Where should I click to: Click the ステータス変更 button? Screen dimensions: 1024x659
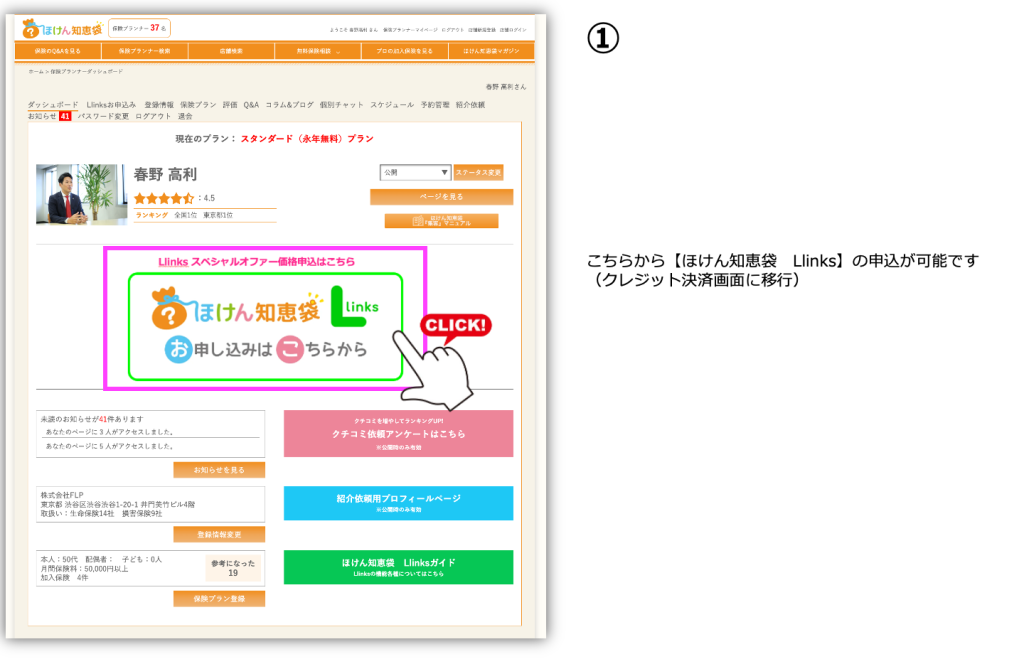pos(478,172)
